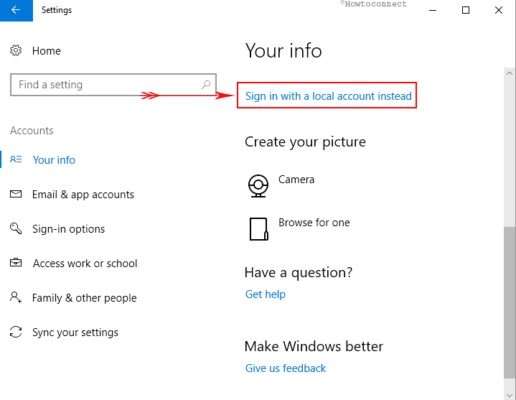Image resolution: width=516 pixels, height=400 pixels.
Task: Click the search magnifier icon
Action: click(206, 85)
